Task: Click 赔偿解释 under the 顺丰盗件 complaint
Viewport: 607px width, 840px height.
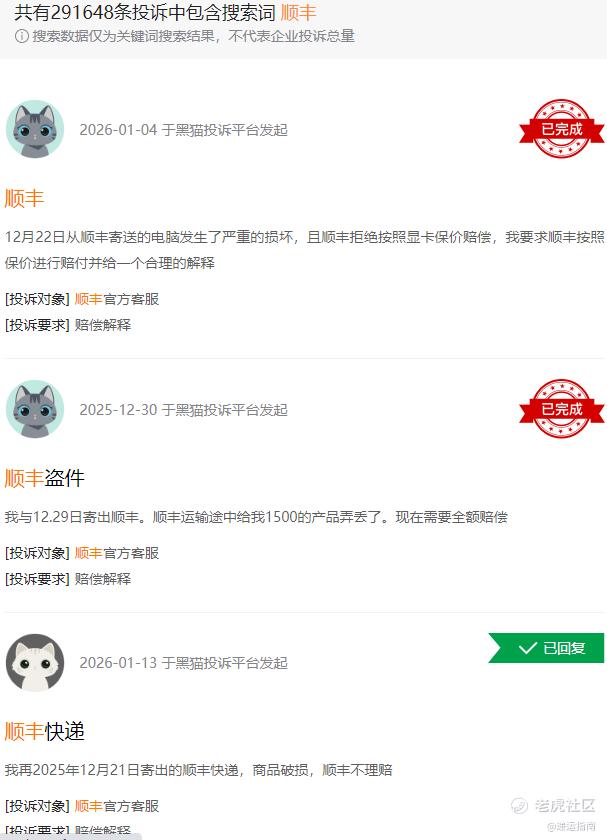Action: click(103, 579)
